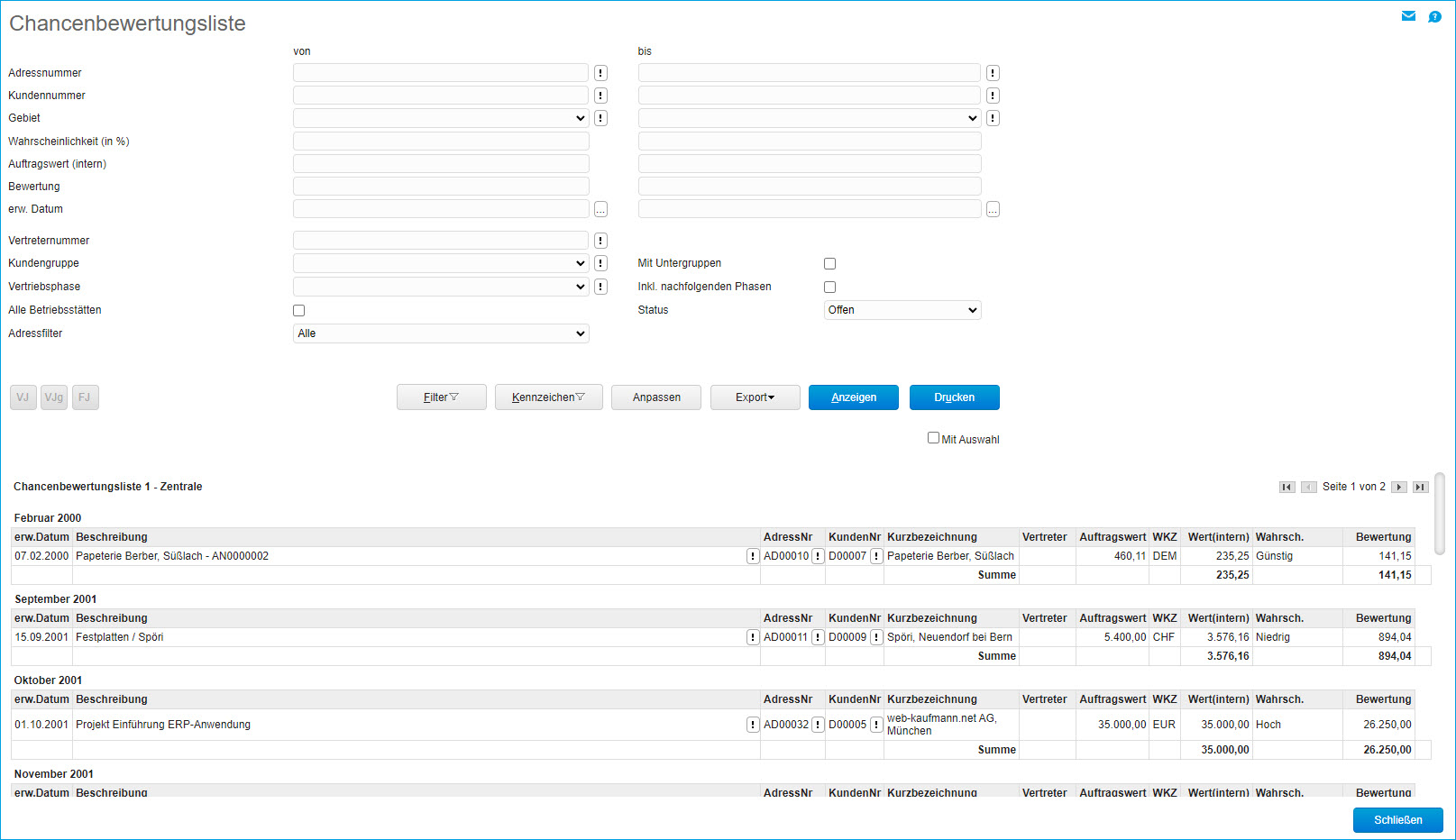Expand the Adressfilter dropdown
Viewport: 1456px width, 840px height.
(440, 333)
